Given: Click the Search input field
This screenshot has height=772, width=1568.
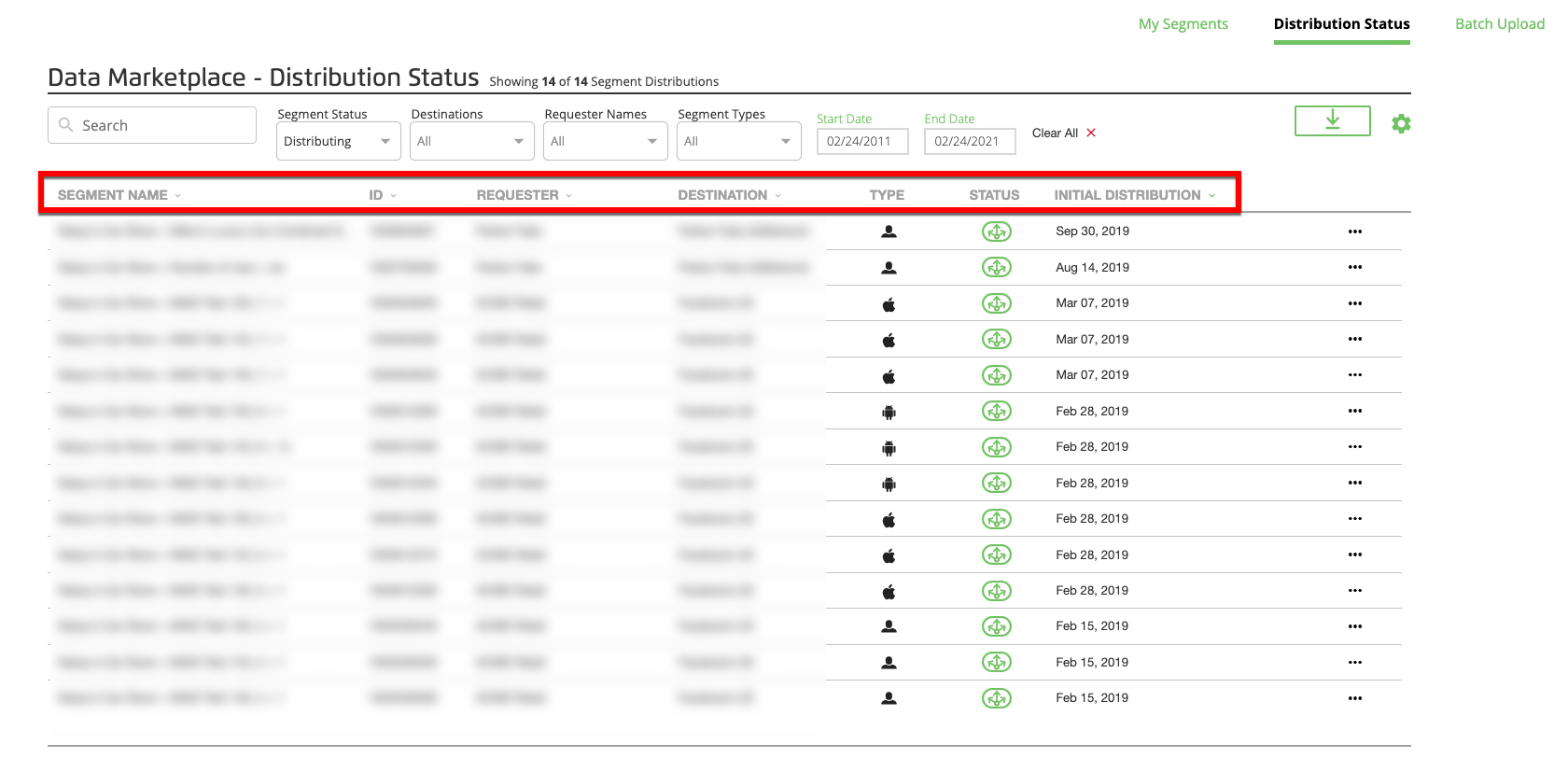Looking at the screenshot, I should click(152, 125).
